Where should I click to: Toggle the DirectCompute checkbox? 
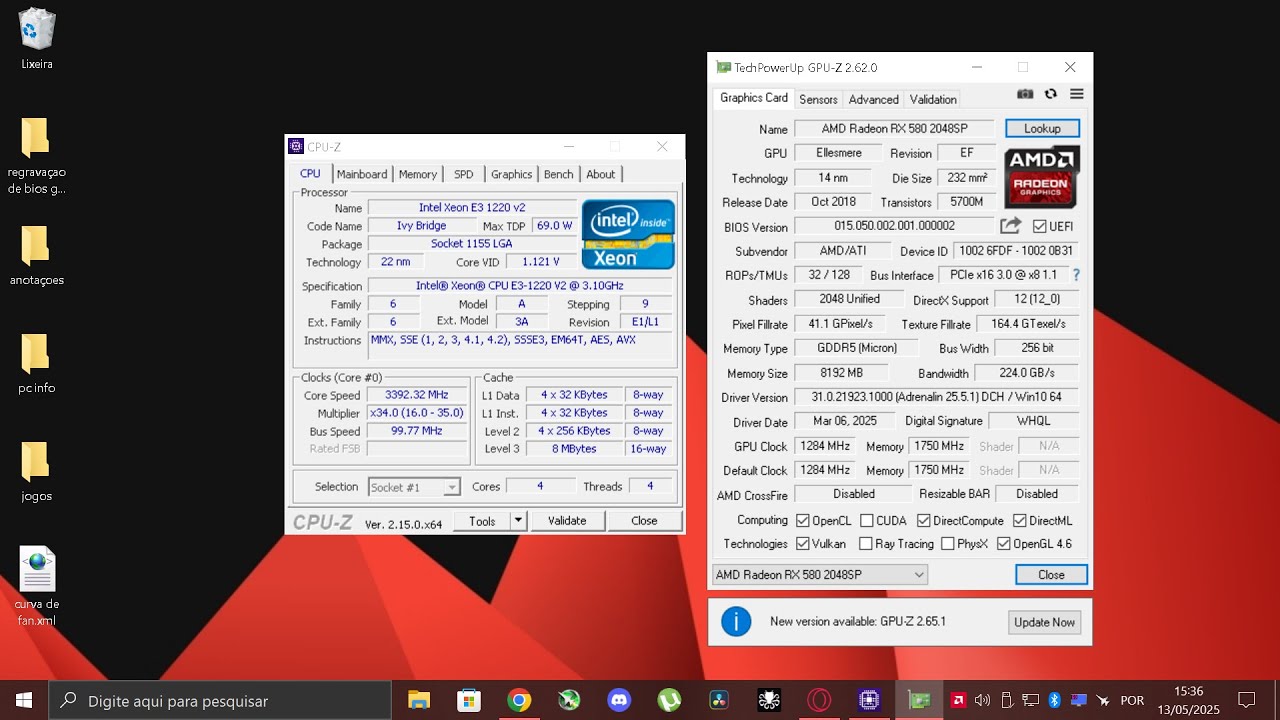tap(923, 521)
